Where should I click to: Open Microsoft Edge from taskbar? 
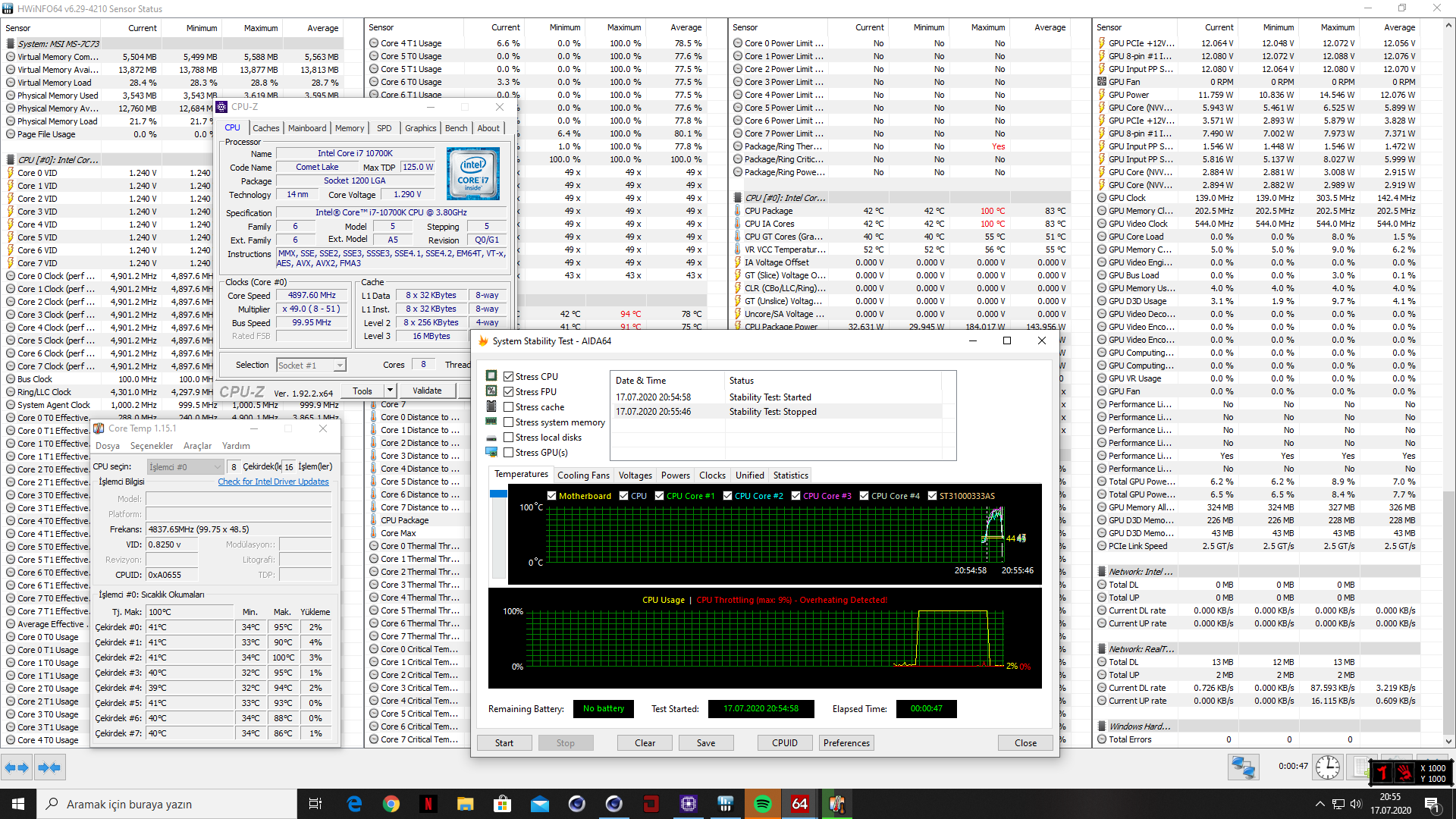[354, 804]
